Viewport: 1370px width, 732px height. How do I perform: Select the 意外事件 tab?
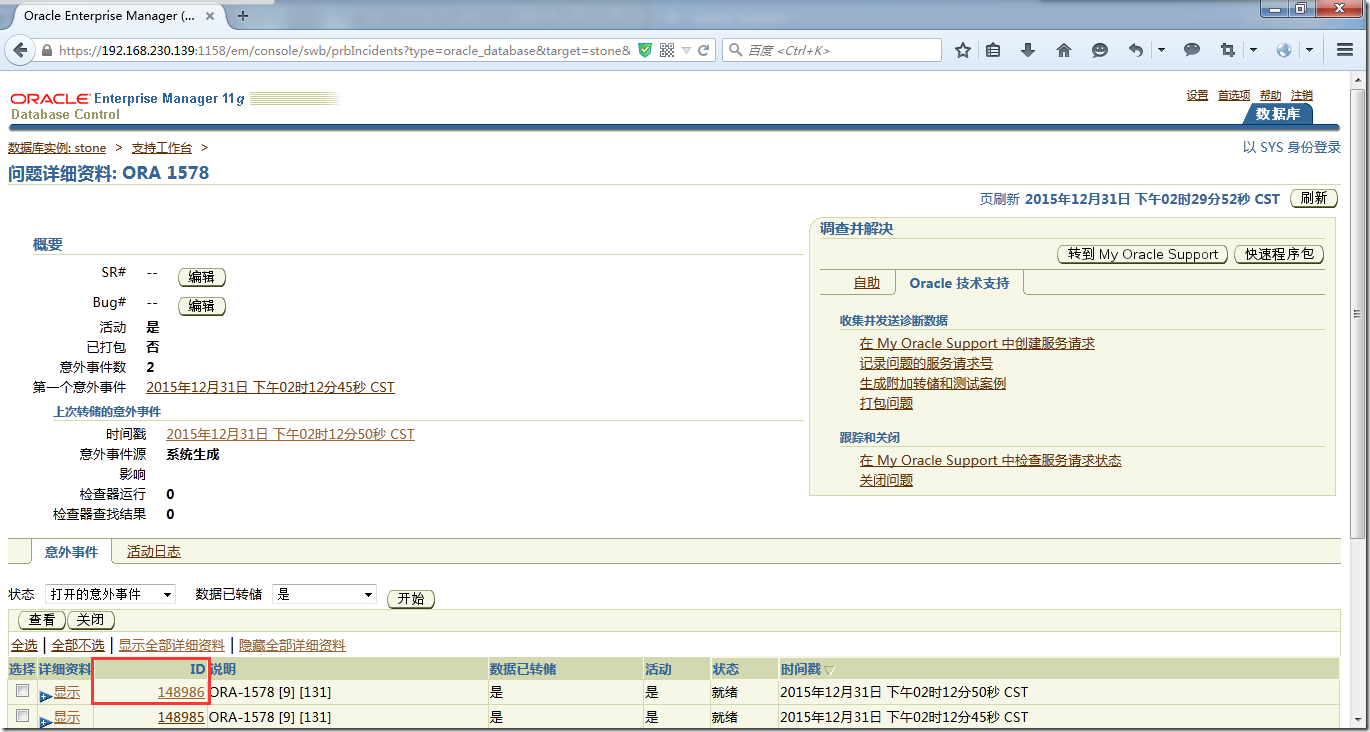coord(71,551)
